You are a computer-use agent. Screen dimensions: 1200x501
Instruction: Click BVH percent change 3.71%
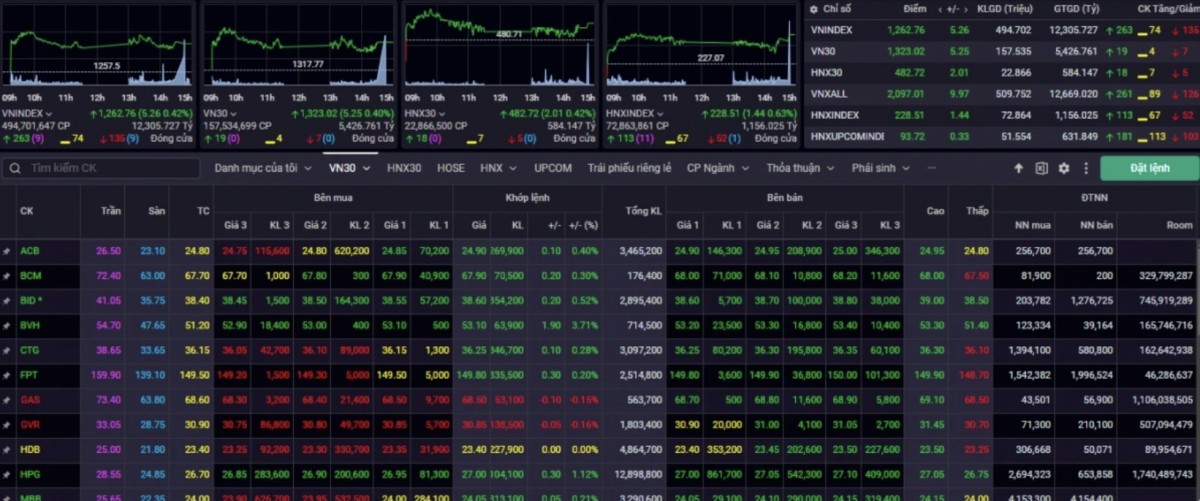[x=585, y=325]
